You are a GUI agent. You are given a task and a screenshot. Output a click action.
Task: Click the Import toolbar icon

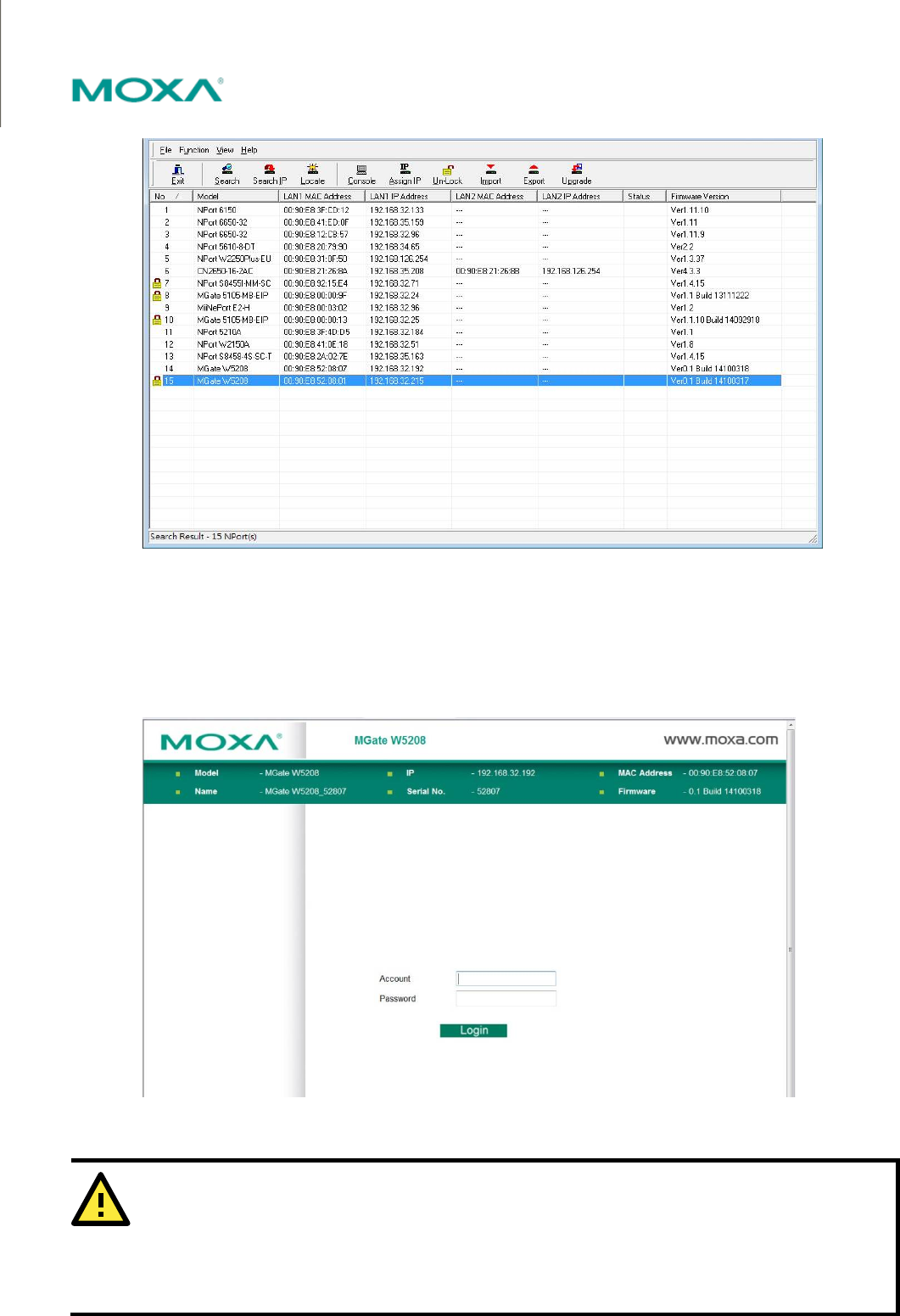coord(490,174)
